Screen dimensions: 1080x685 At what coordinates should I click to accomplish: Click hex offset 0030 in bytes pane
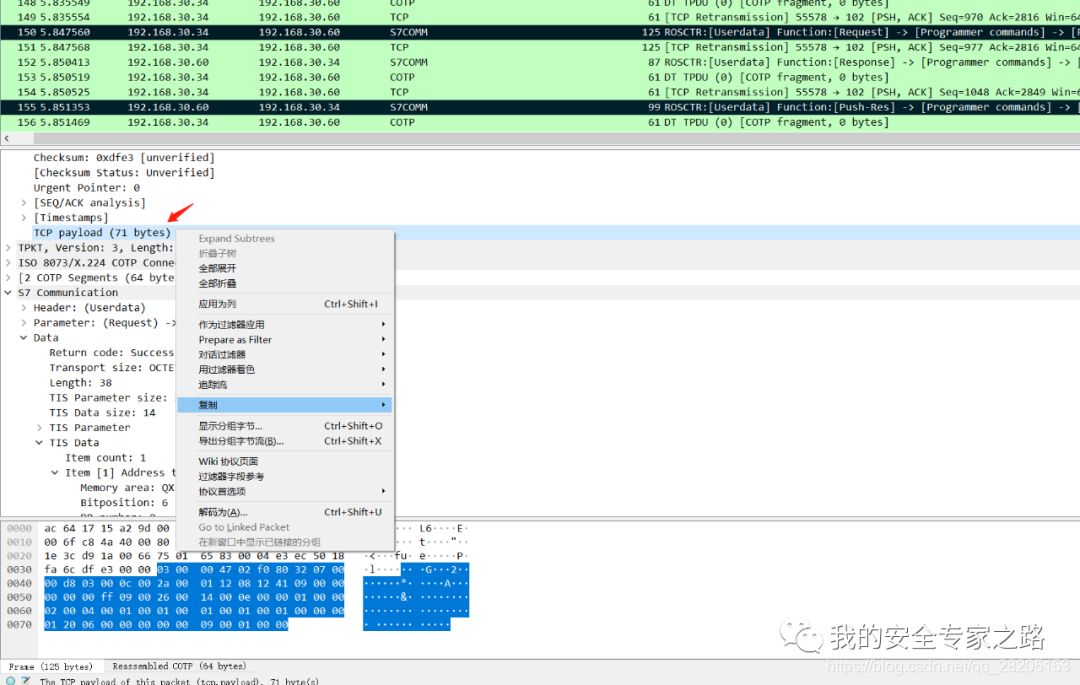(19, 570)
